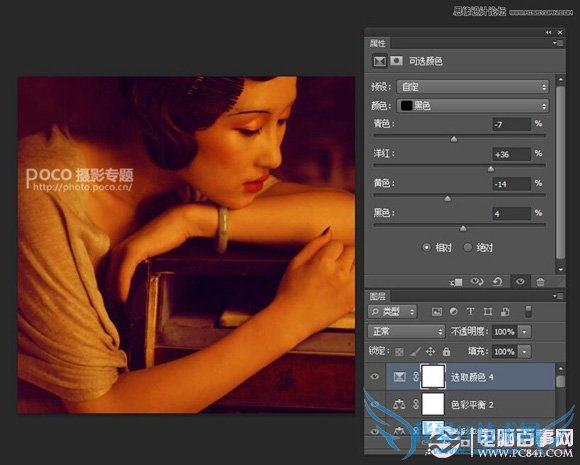Image resolution: width=580 pixels, height=465 pixels.
Task: Reset adjustment to defaults icon
Action: coord(498,282)
